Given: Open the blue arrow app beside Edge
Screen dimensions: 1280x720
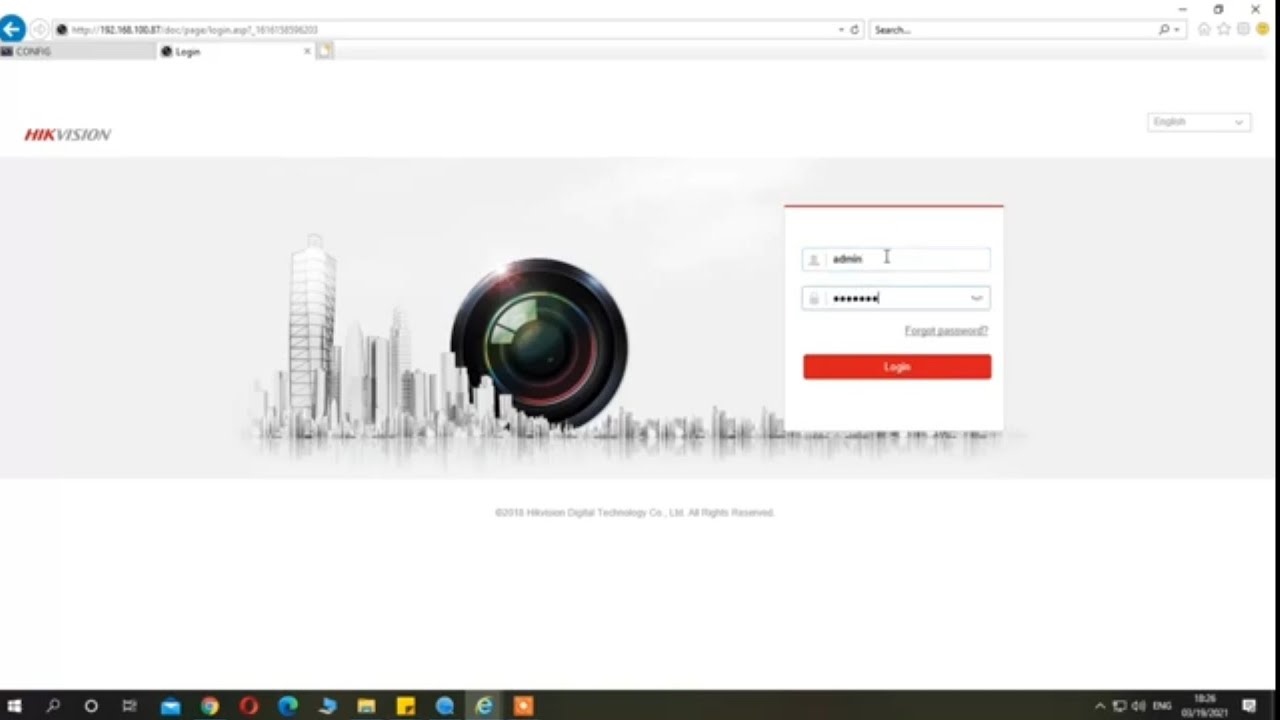Looking at the screenshot, I should 327,706.
